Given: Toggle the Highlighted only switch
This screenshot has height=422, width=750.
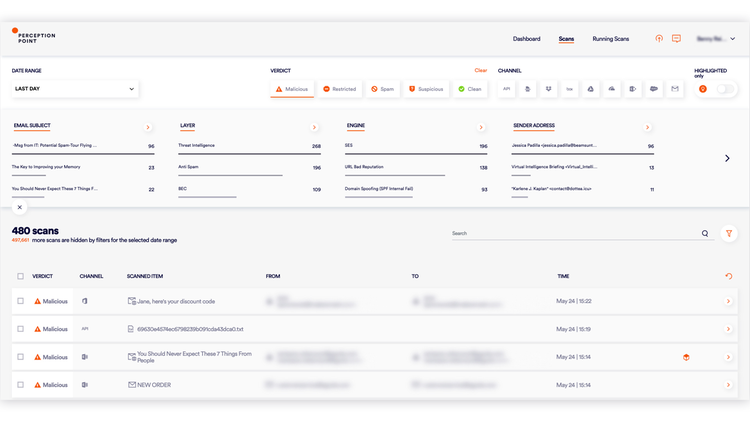Looking at the screenshot, I should click(x=725, y=89).
